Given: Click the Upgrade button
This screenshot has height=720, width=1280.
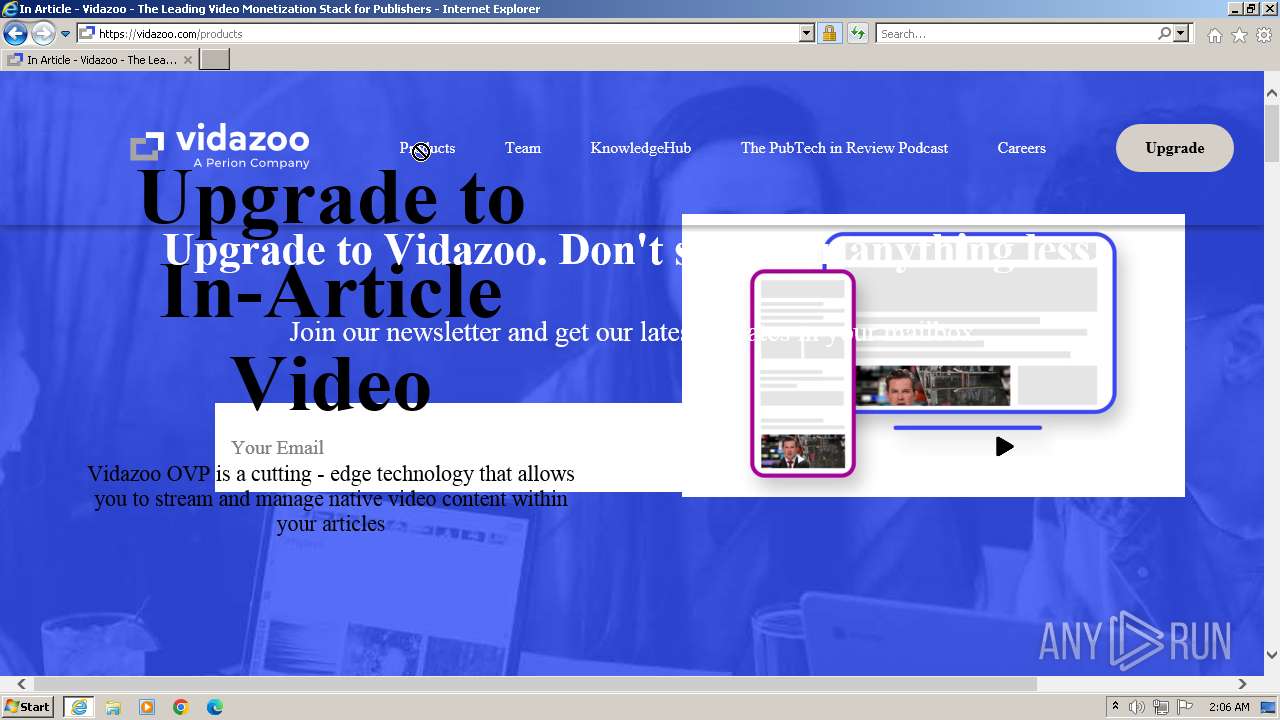Looking at the screenshot, I should tap(1175, 148).
